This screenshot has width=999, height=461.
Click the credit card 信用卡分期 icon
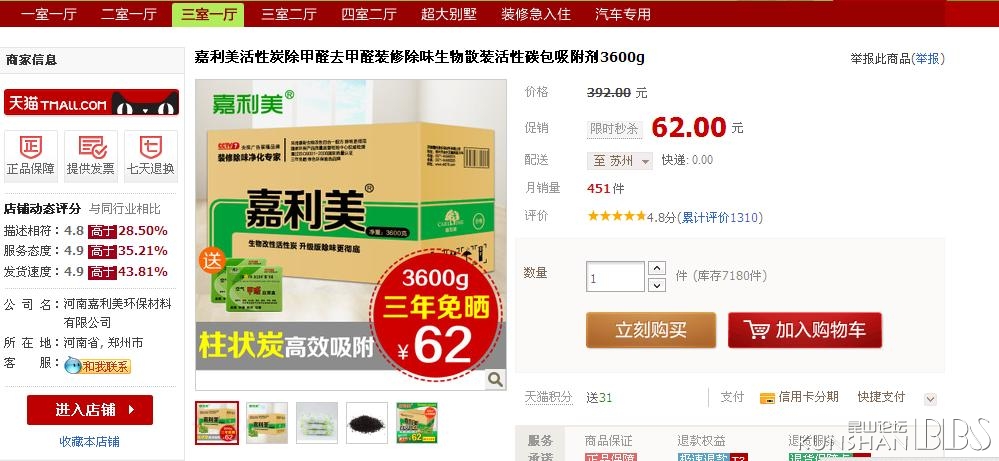click(x=767, y=398)
